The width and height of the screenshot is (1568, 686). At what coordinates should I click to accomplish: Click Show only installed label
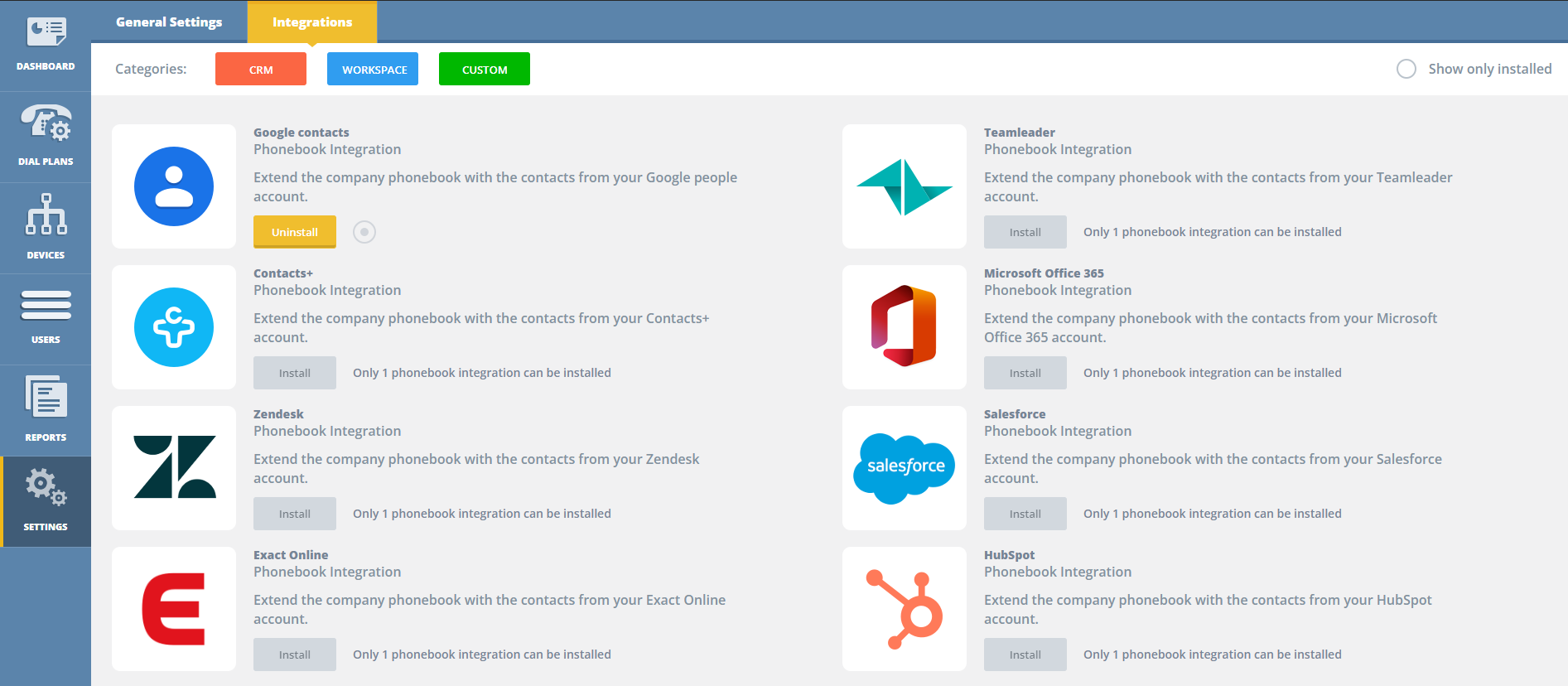tap(1490, 69)
